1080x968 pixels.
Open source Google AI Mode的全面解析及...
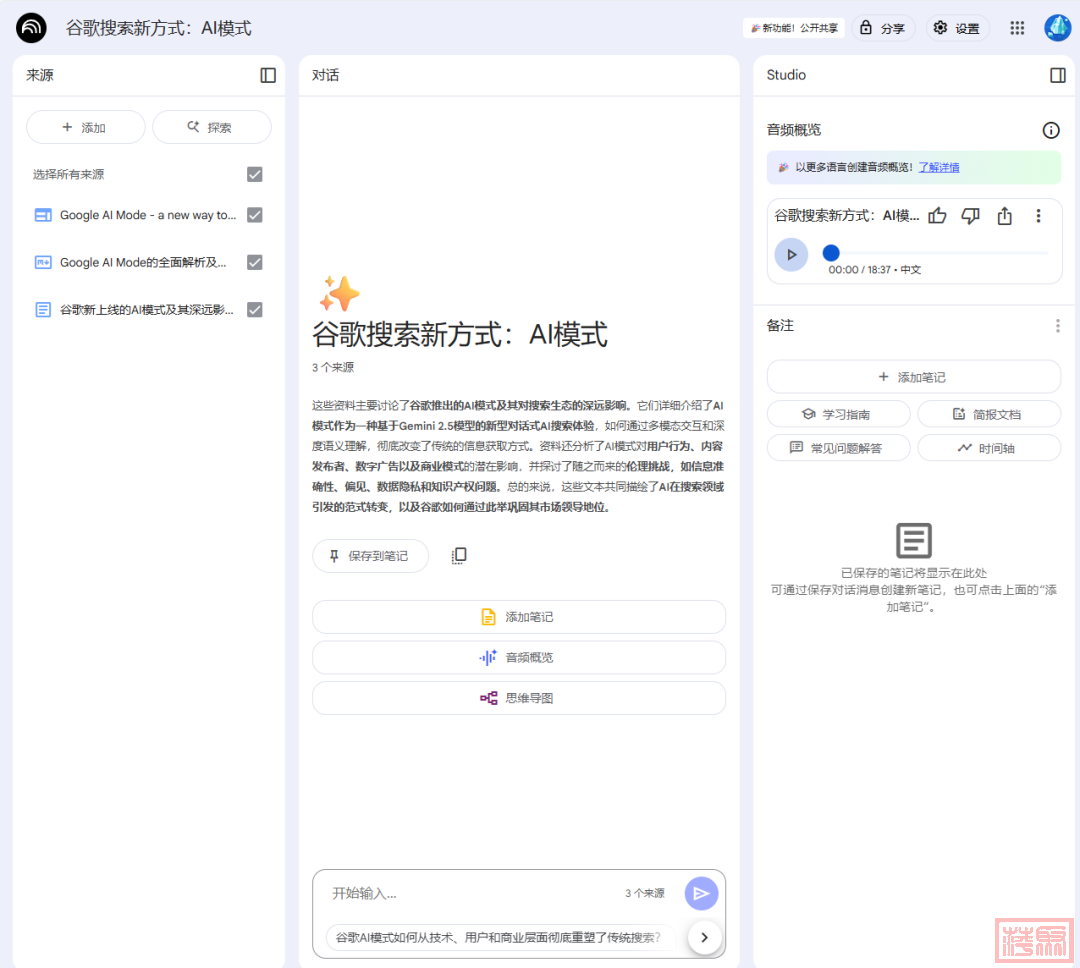click(x=143, y=262)
